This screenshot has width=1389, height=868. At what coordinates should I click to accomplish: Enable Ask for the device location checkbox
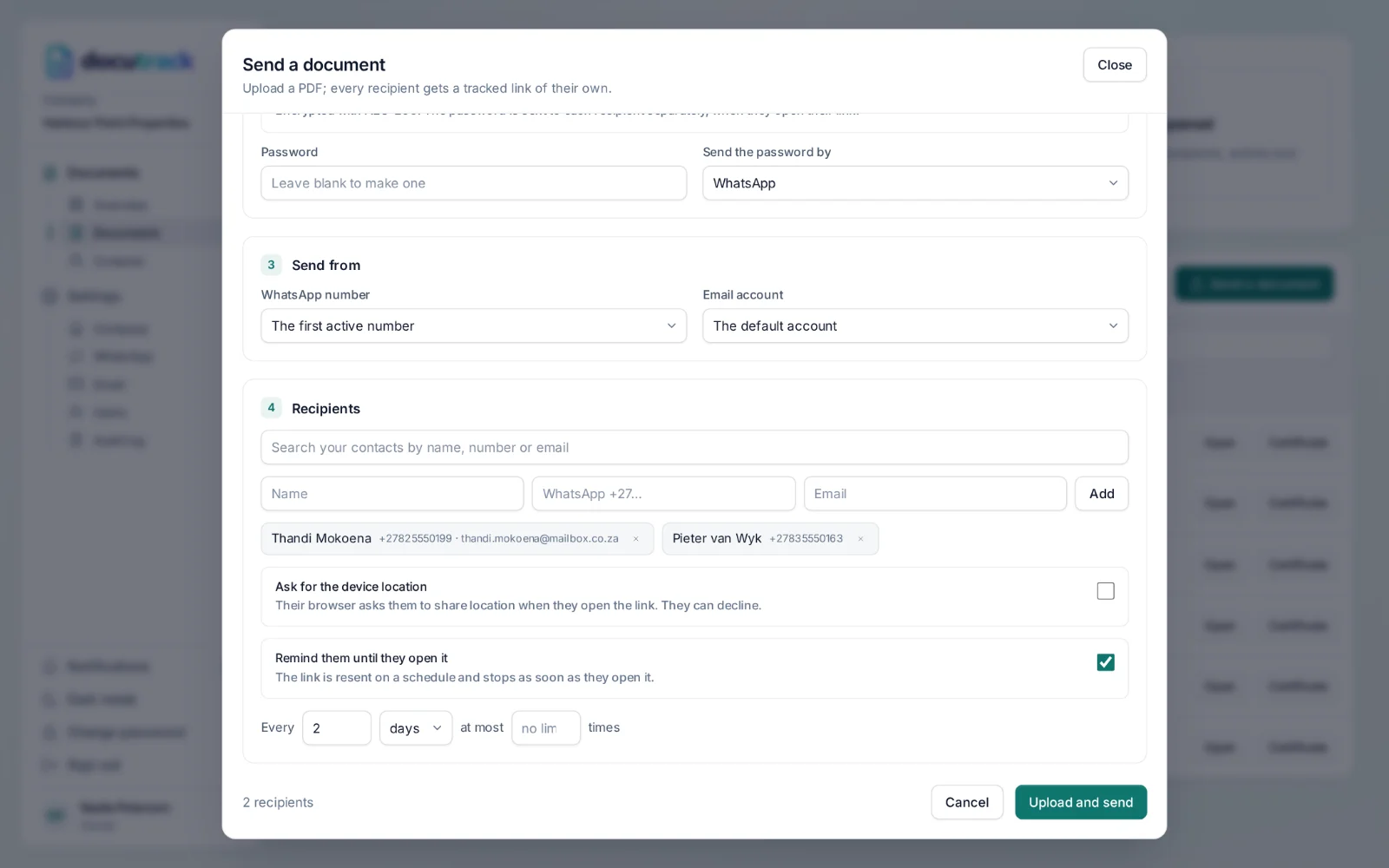click(1105, 591)
